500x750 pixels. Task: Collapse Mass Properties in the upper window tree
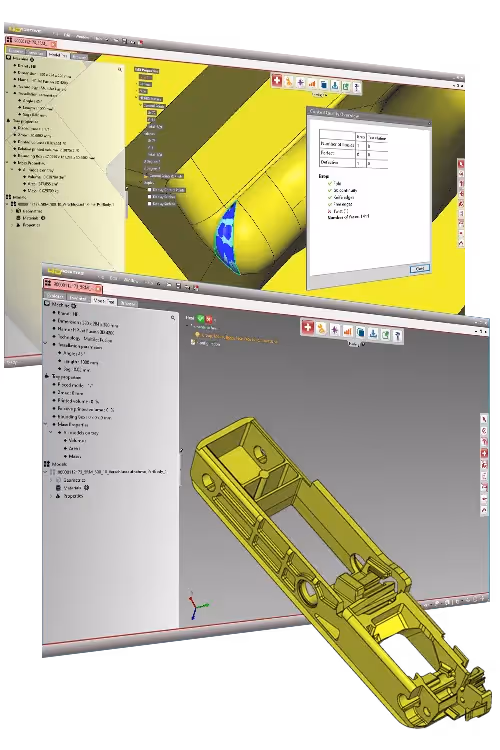point(8,162)
